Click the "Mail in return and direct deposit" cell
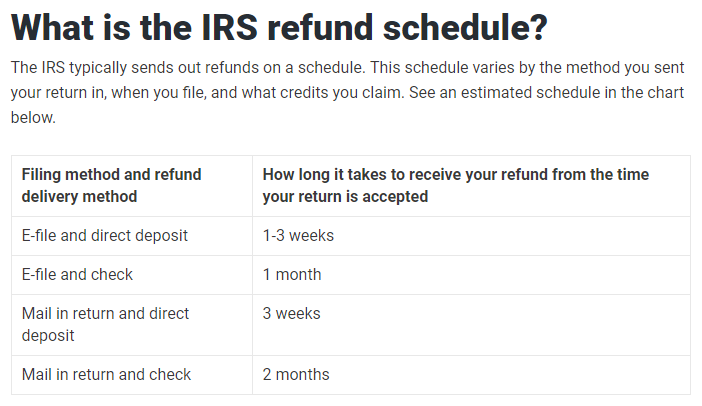702x406 pixels. (x=105, y=324)
